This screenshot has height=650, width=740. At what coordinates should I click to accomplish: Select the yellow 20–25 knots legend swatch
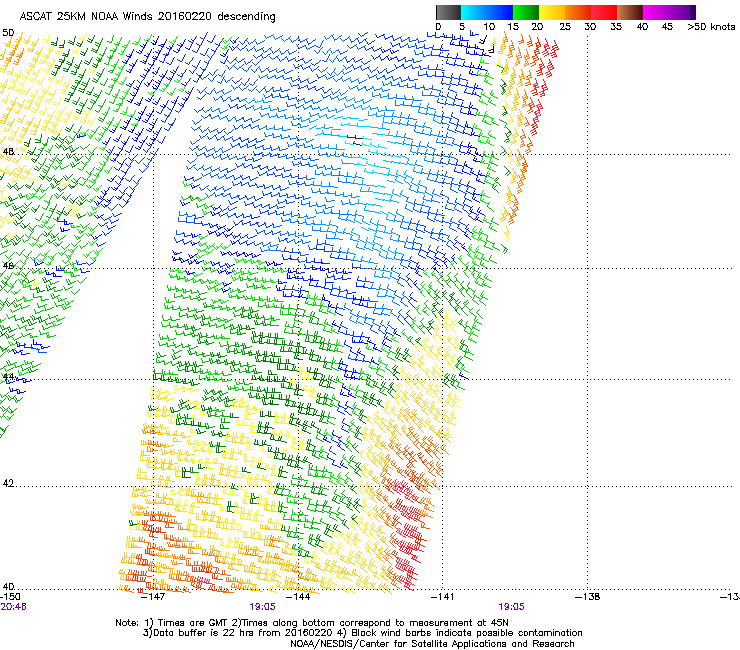(552, 12)
